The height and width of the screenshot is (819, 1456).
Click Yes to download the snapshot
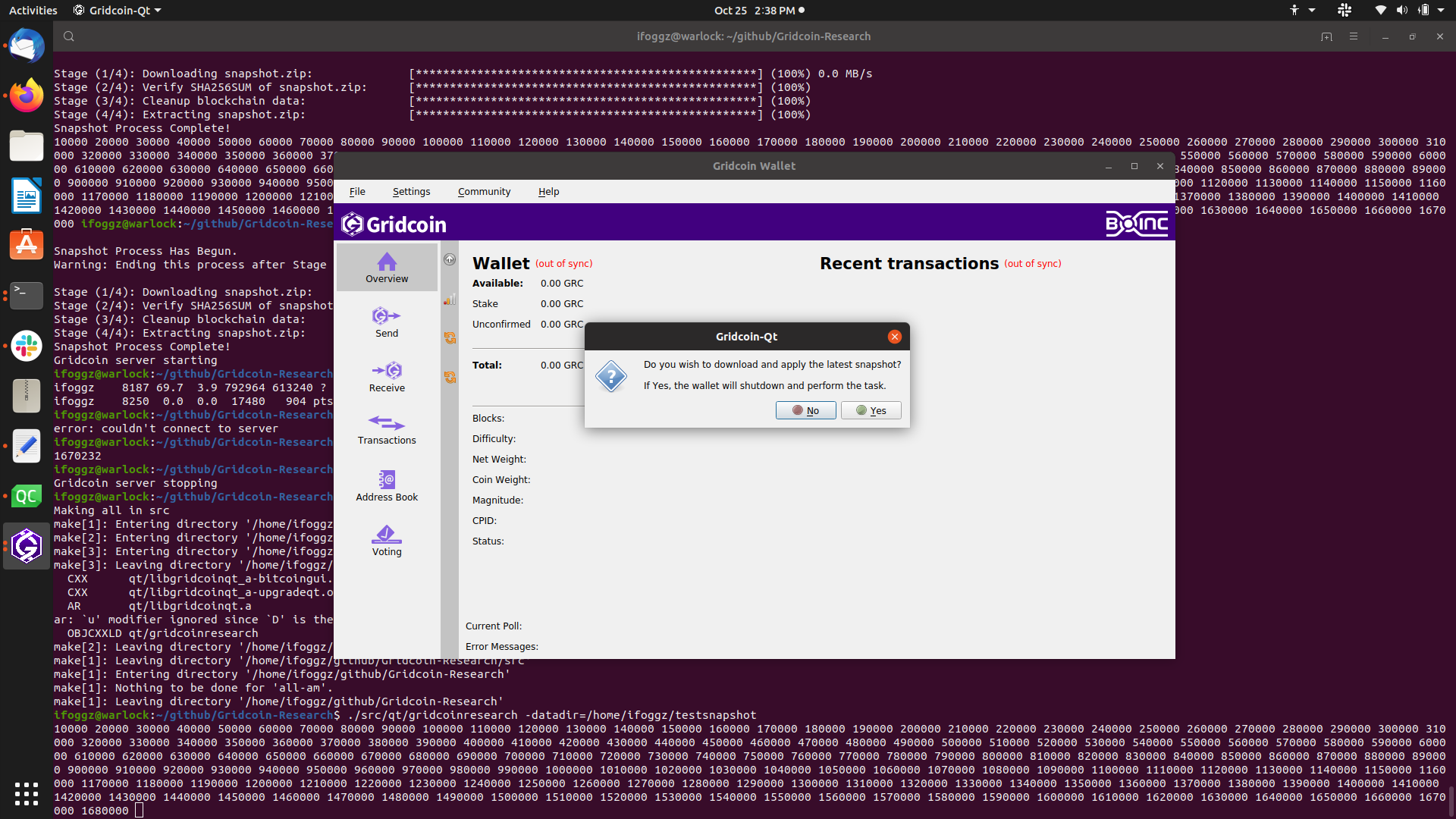[871, 410]
